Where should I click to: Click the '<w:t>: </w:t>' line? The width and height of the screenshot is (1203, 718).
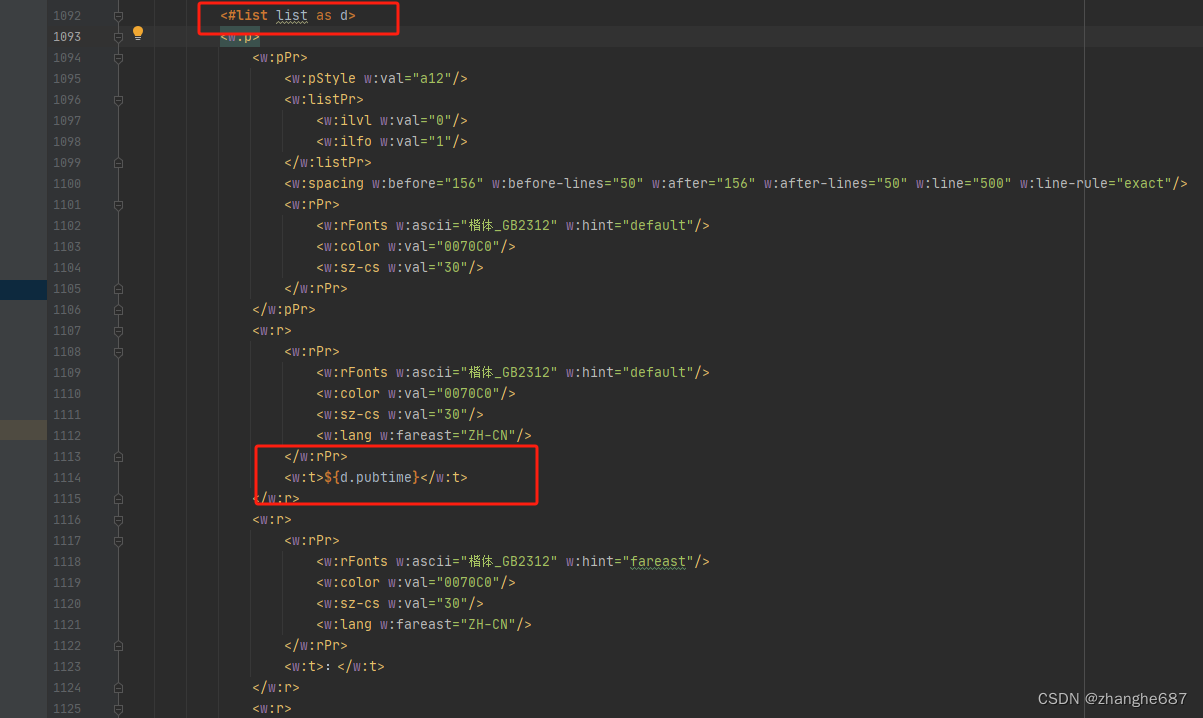335,667
